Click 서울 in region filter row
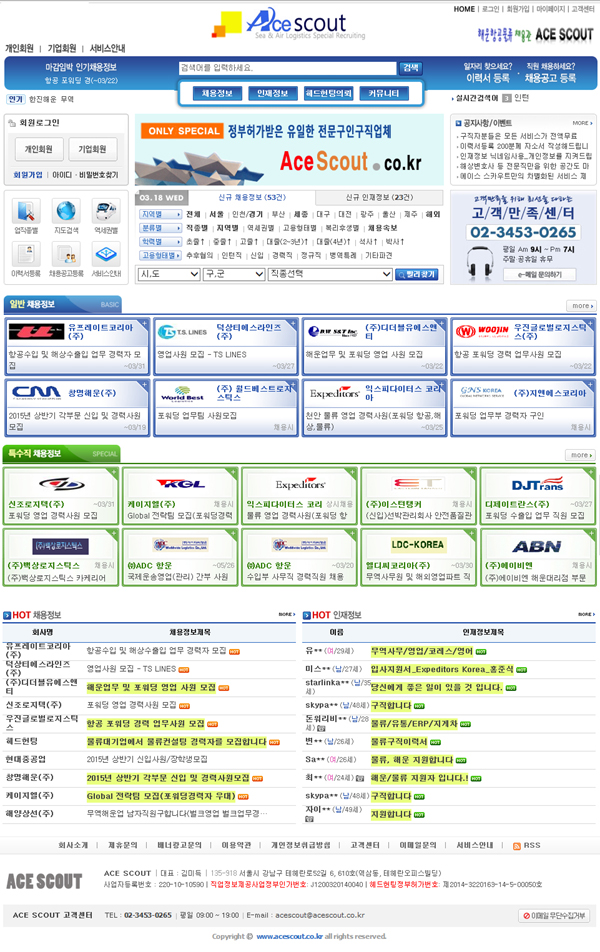Image resolution: width=600 pixels, height=952 pixels. pyautogui.click(x=217, y=214)
